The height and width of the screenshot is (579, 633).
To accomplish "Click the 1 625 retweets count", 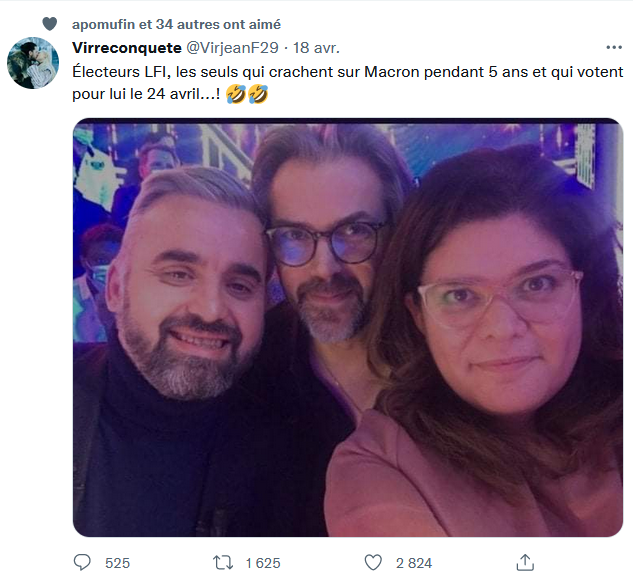I will click(x=262, y=563).
